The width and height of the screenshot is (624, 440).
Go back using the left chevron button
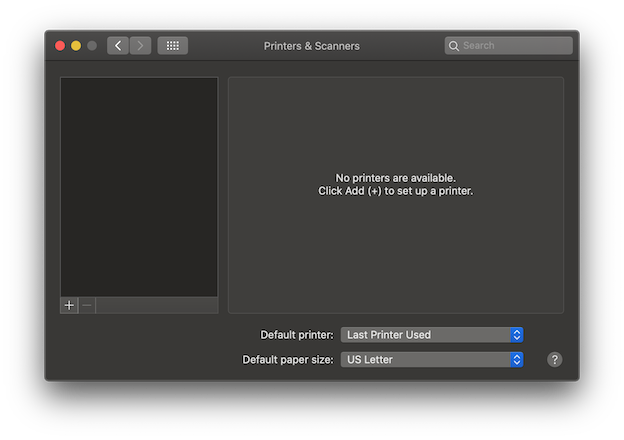[118, 46]
